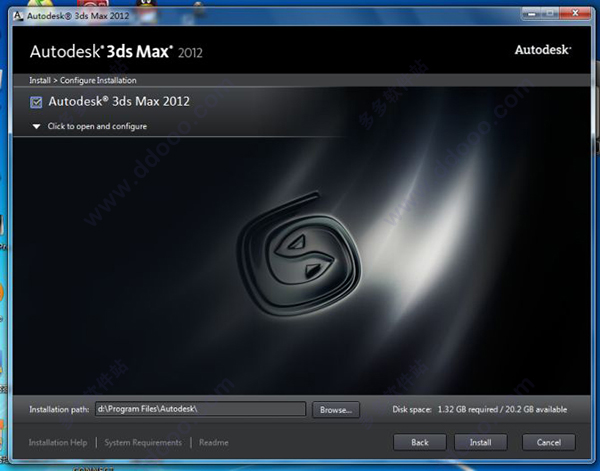
Task: View the System Requirements link
Action: pyautogui.click(x=143, y=443)
